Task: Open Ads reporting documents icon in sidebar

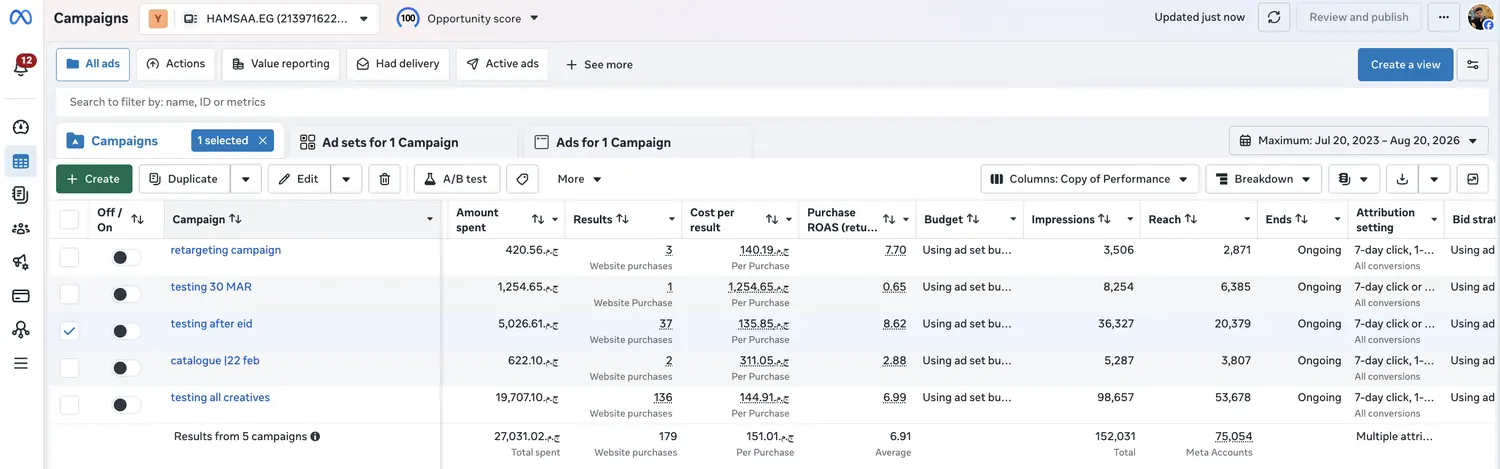Action: click(x=21, y=195)
